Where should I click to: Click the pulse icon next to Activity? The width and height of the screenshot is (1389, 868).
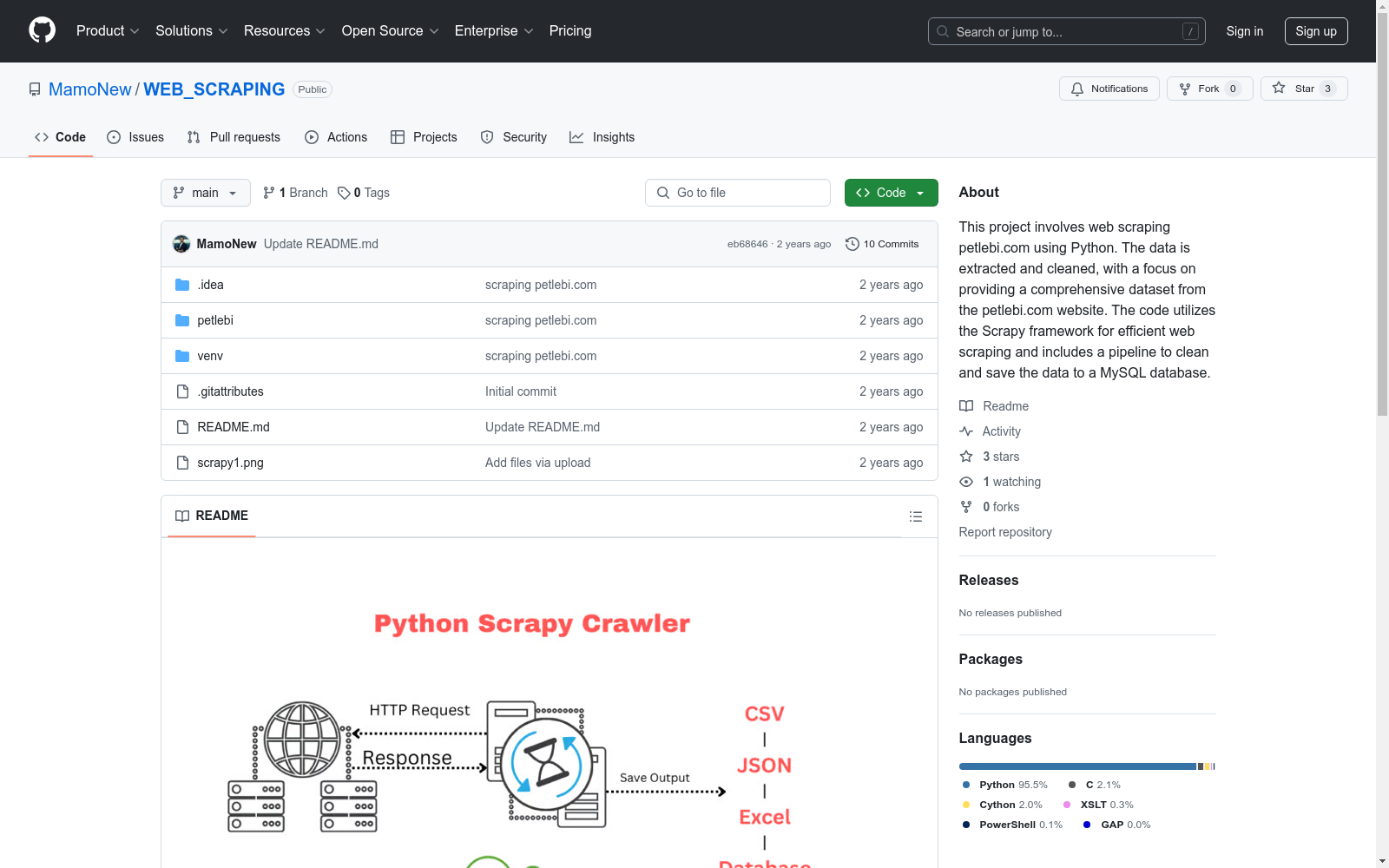[x=966, y=431]
